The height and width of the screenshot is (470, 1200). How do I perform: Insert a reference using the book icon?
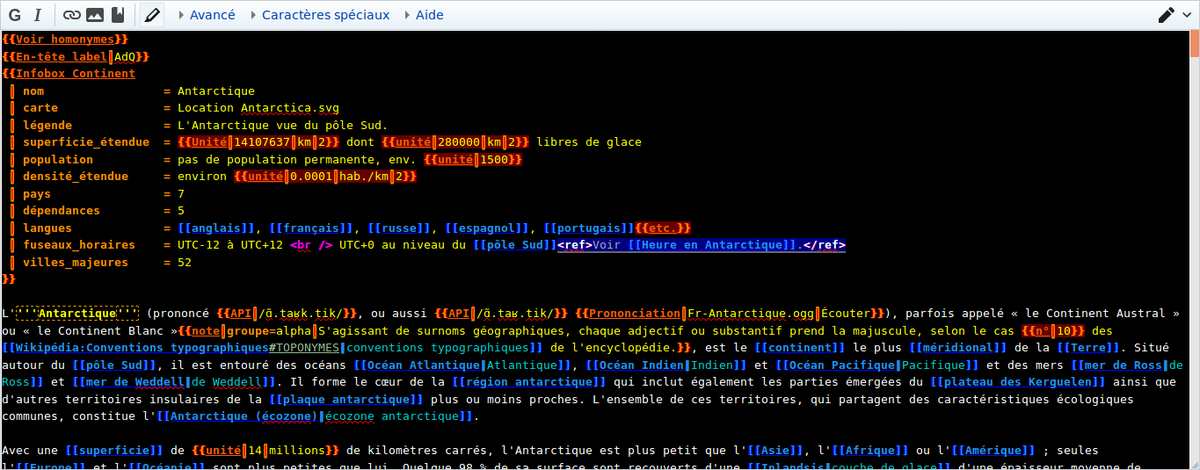tap(117, 15)
